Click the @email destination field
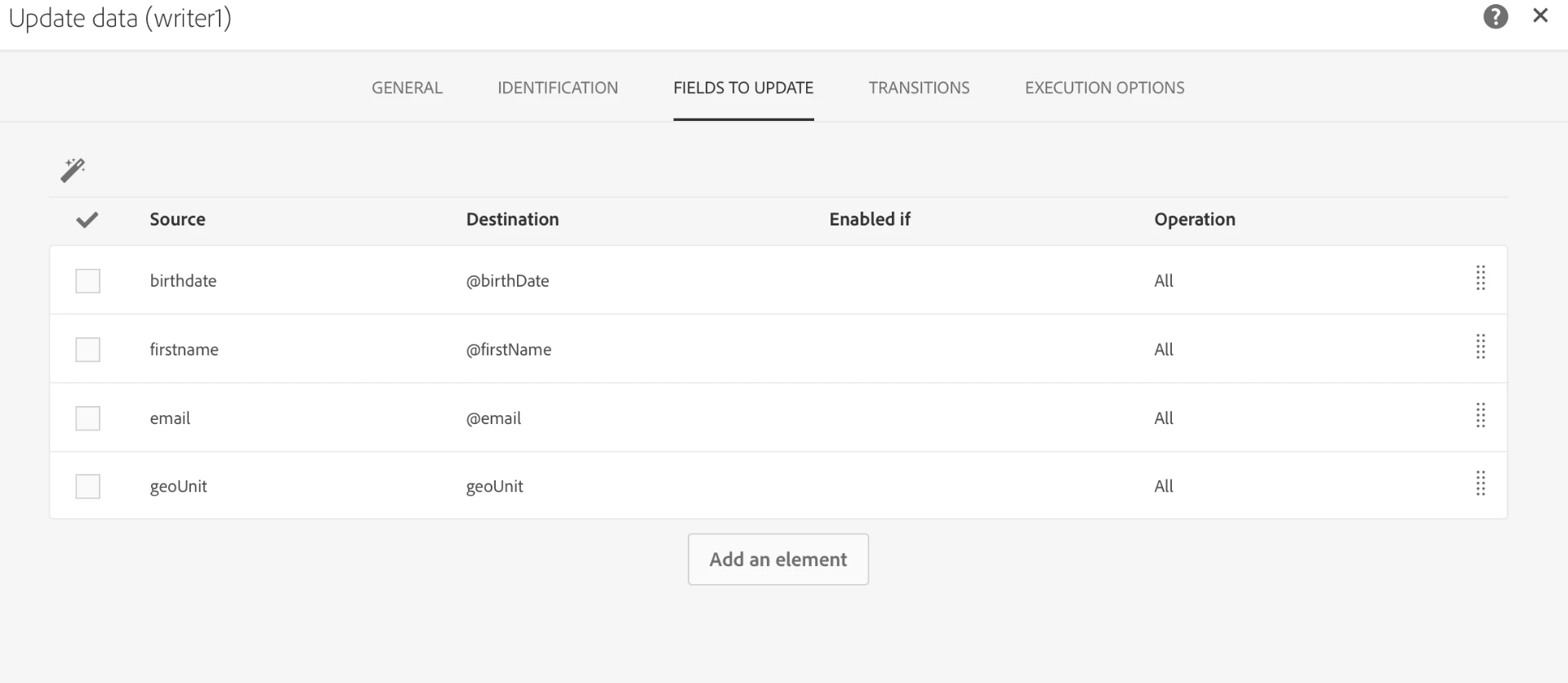The height and width of the screenshot is (683, 1568). pos(493,418)
